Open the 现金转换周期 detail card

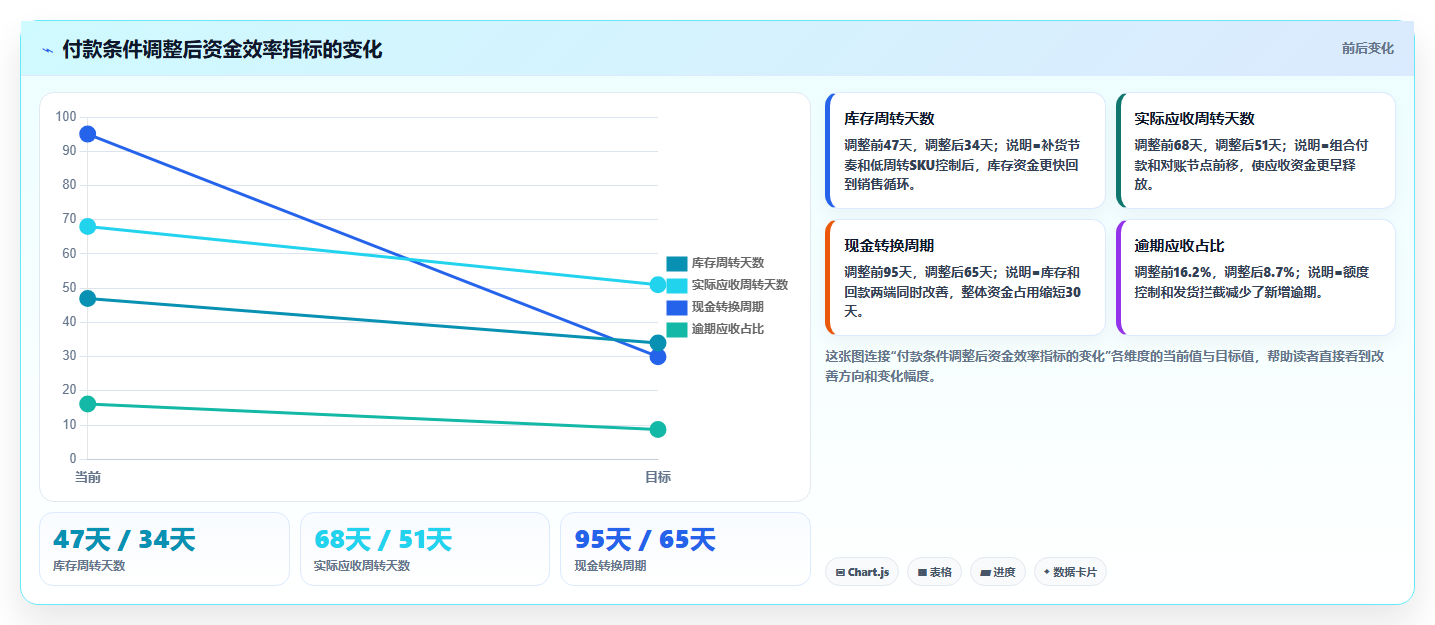click(x=965, y=277)
